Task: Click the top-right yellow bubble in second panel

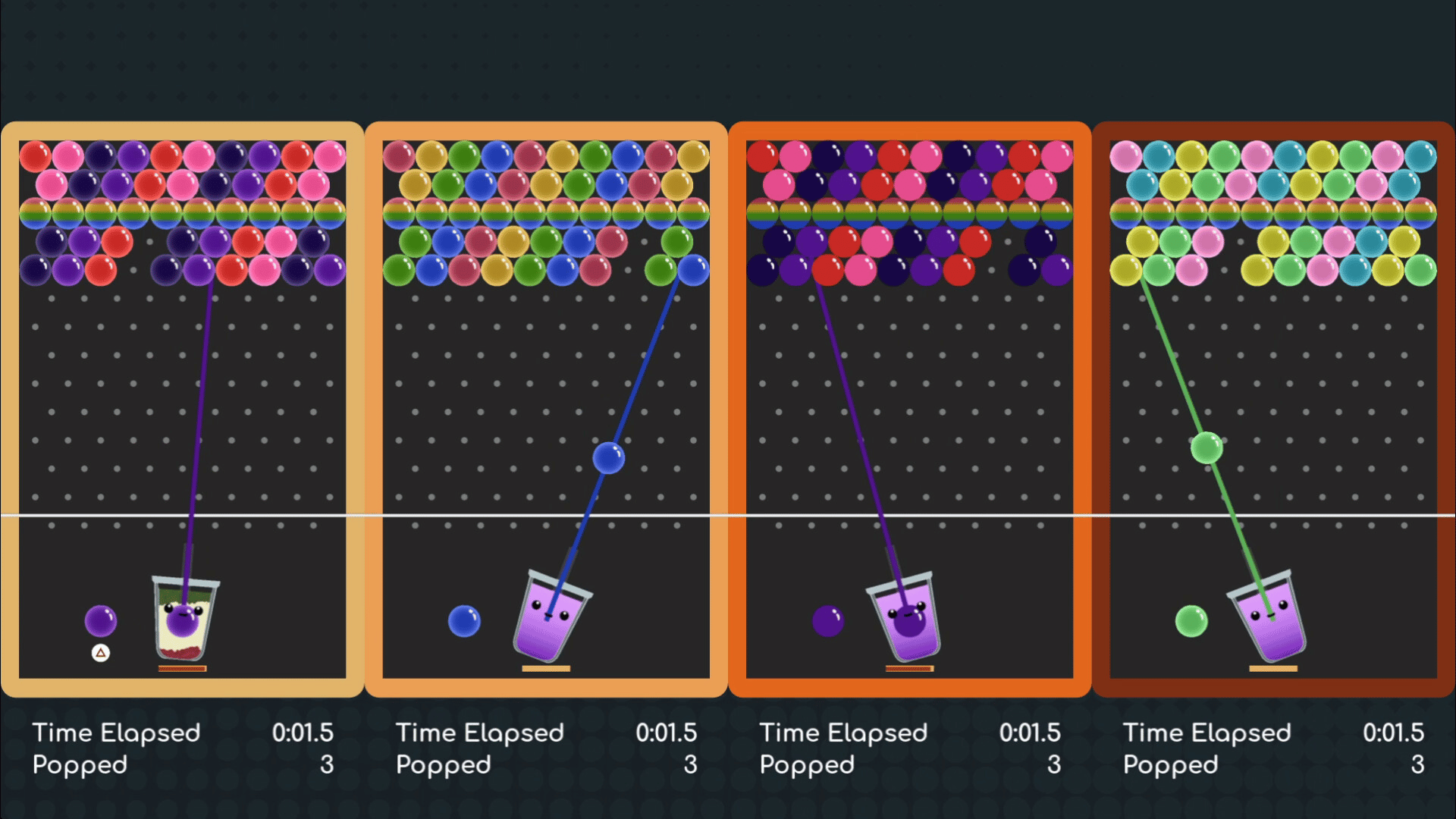Action: 693,156
